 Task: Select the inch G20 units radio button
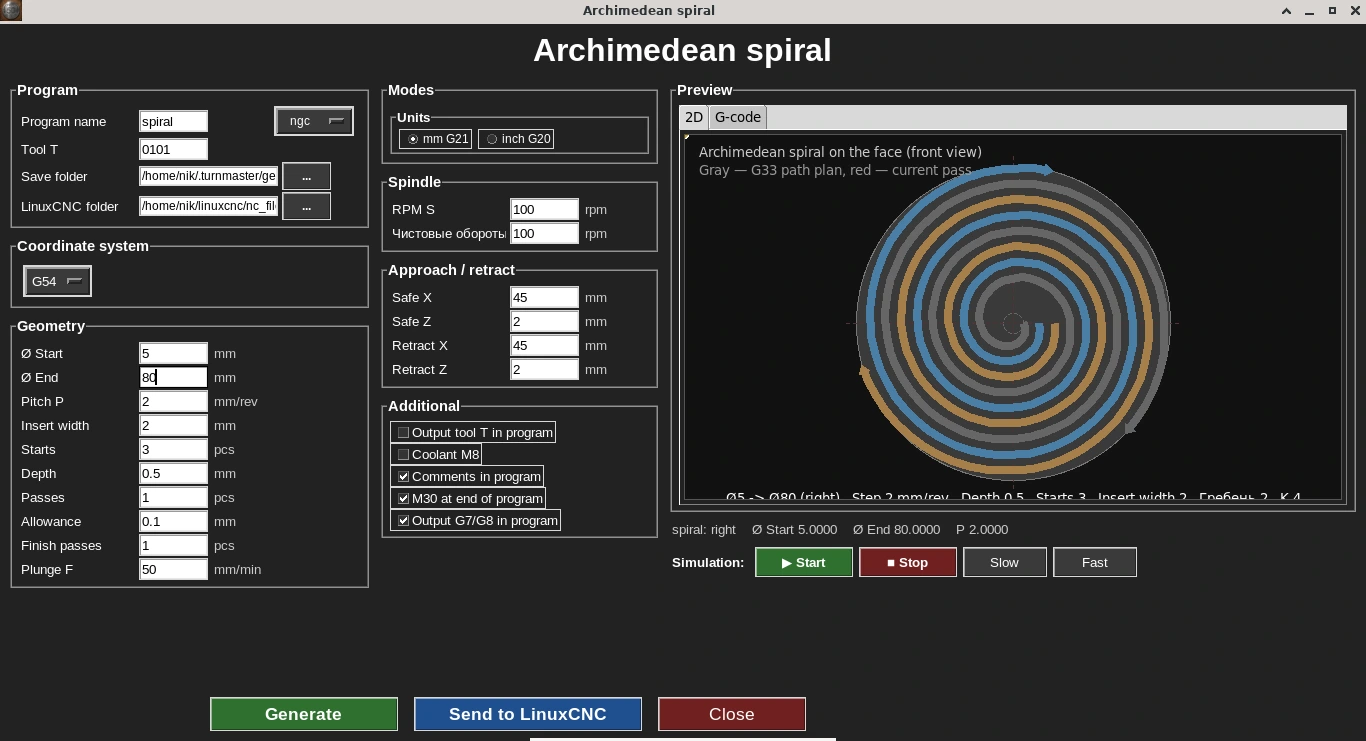point(516,139)
